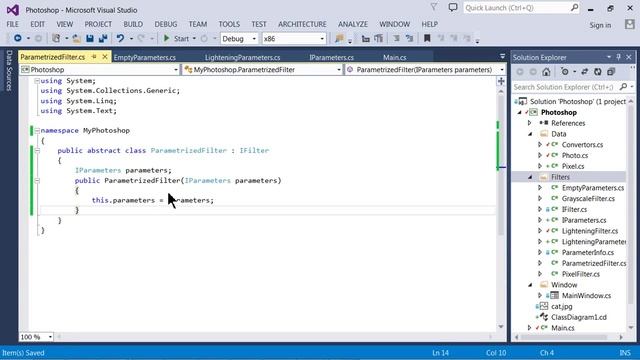Select ClassDiagram1.cd in Solution Explorer
Image resolution: width=640 pixels, height=360 pixels.
tap(579, 317)
